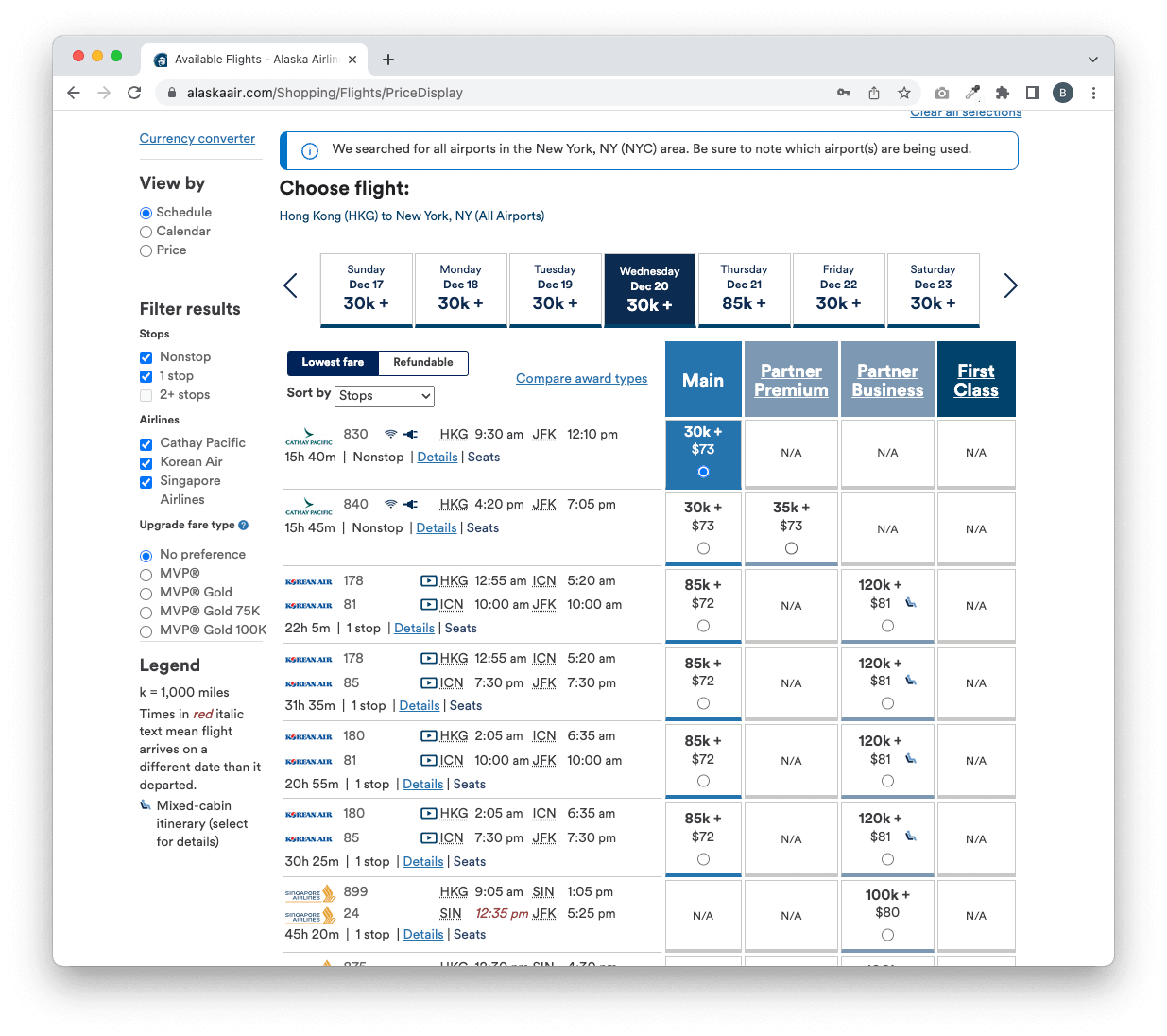The height and width of the screenshot is (1036, 1167).
Task: Switch to the Refundable fare tab
Action: (422, 363)
